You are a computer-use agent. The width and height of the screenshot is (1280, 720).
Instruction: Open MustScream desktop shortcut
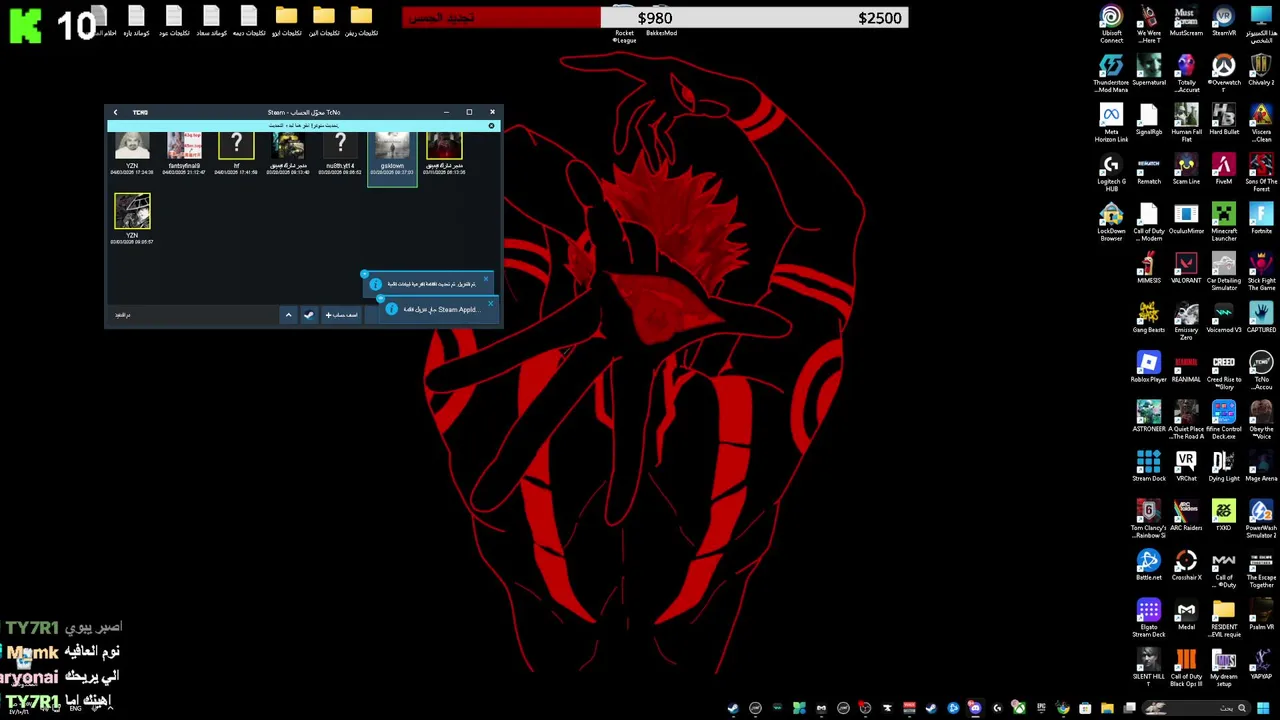tap(1186, 22)
